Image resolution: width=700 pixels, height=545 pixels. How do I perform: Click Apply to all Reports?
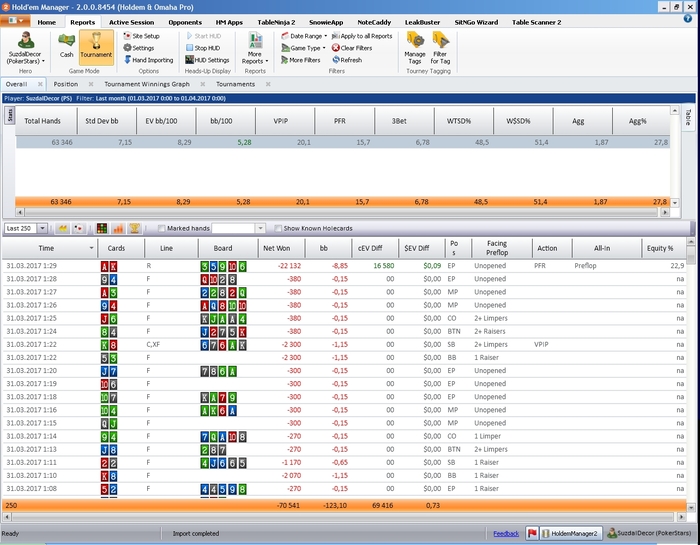click(x=362, y=36)
